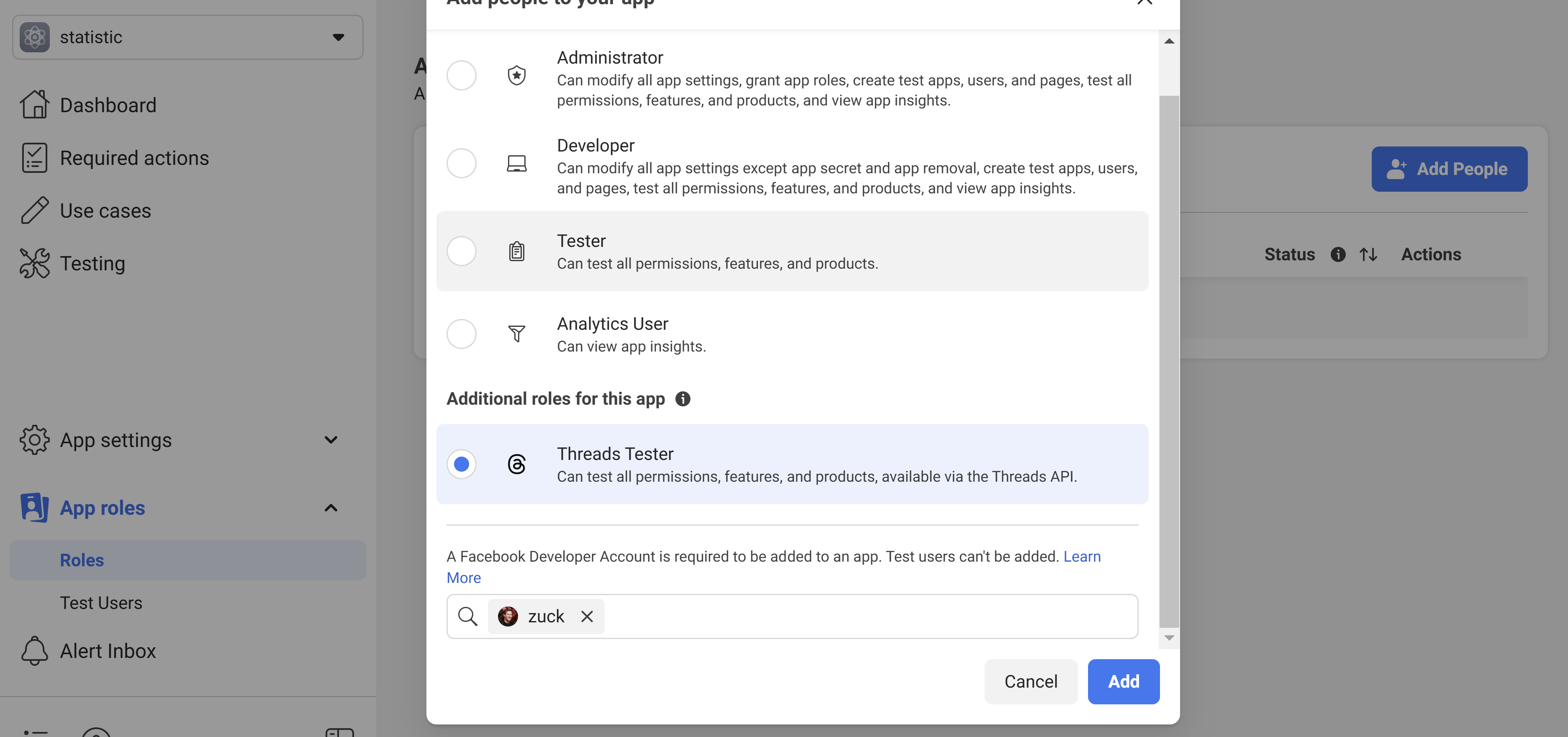Open Dashboard in the sidebar
Screen dimensions: 1568x737
click(x=108, y=105)
